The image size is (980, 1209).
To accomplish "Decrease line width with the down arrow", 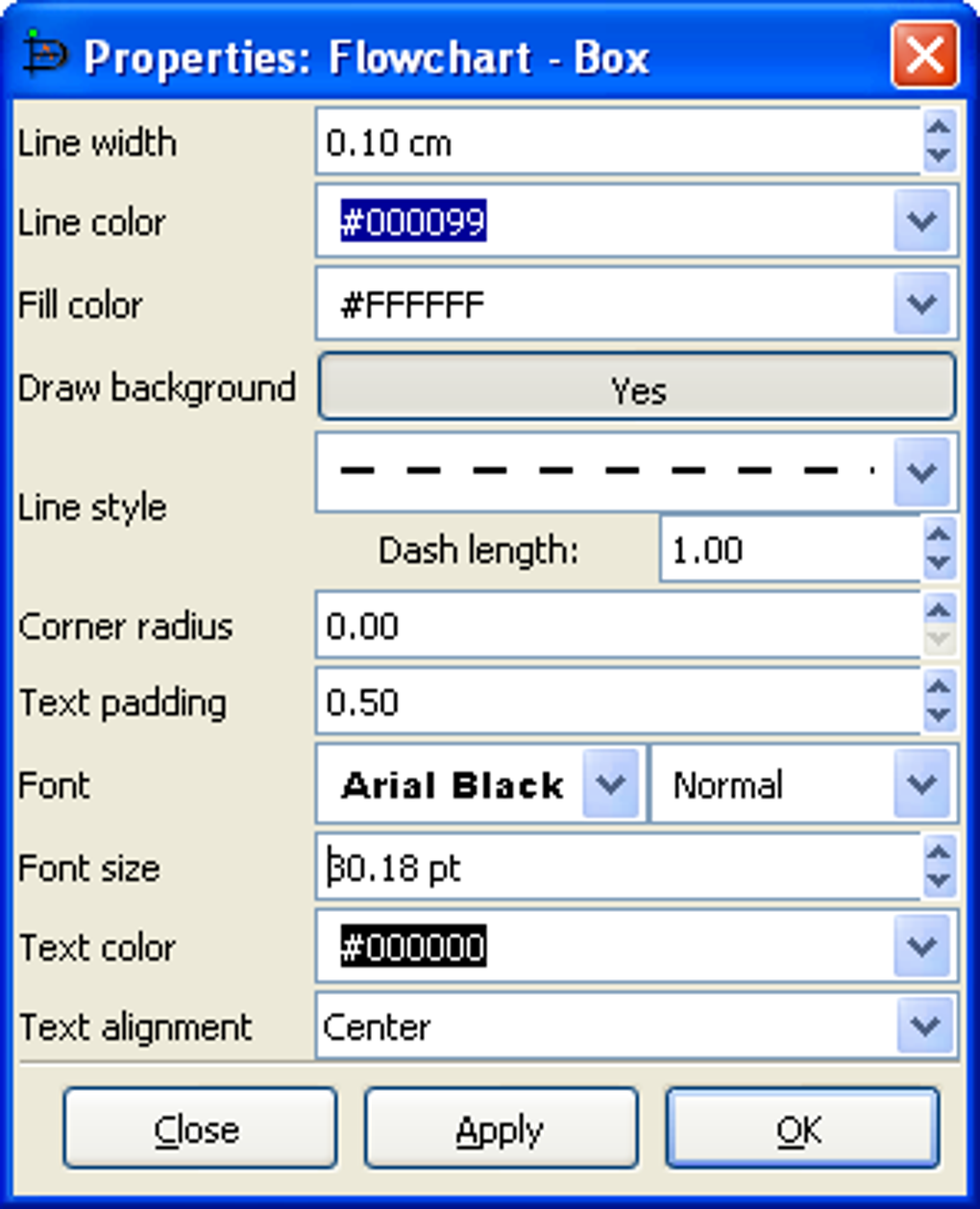I will (938, 157).
